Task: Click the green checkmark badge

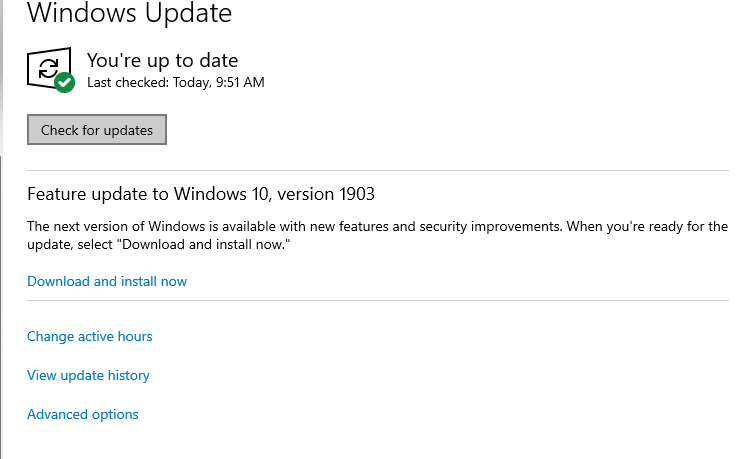Action: [65, 83]
